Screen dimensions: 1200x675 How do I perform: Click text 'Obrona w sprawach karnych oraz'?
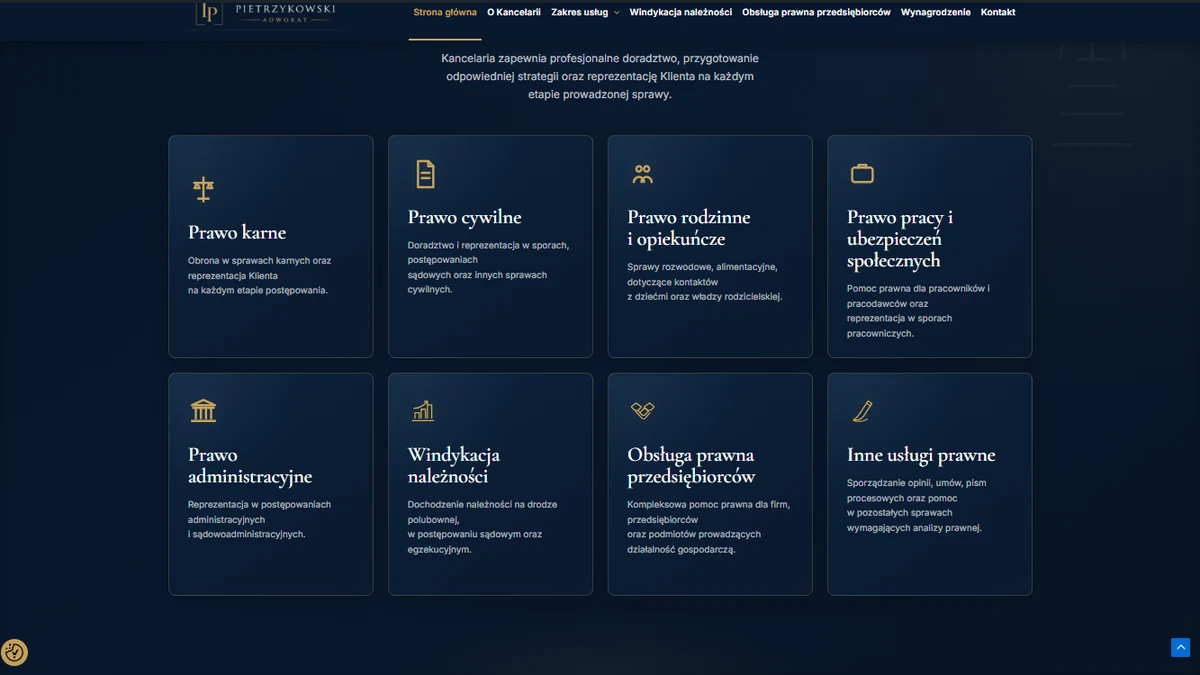click(259, 261)
